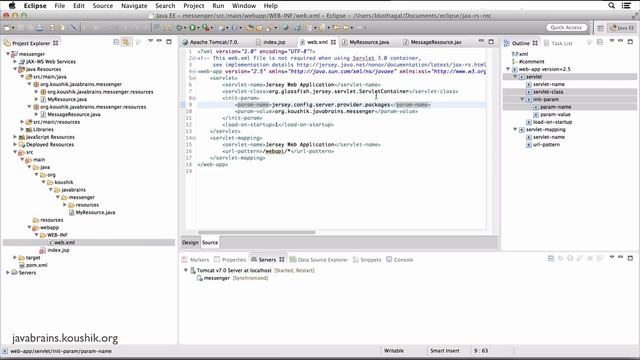Collapse All in Project Explorer
The width and height of the screenshot is (640, 360).
click(116, 42)
